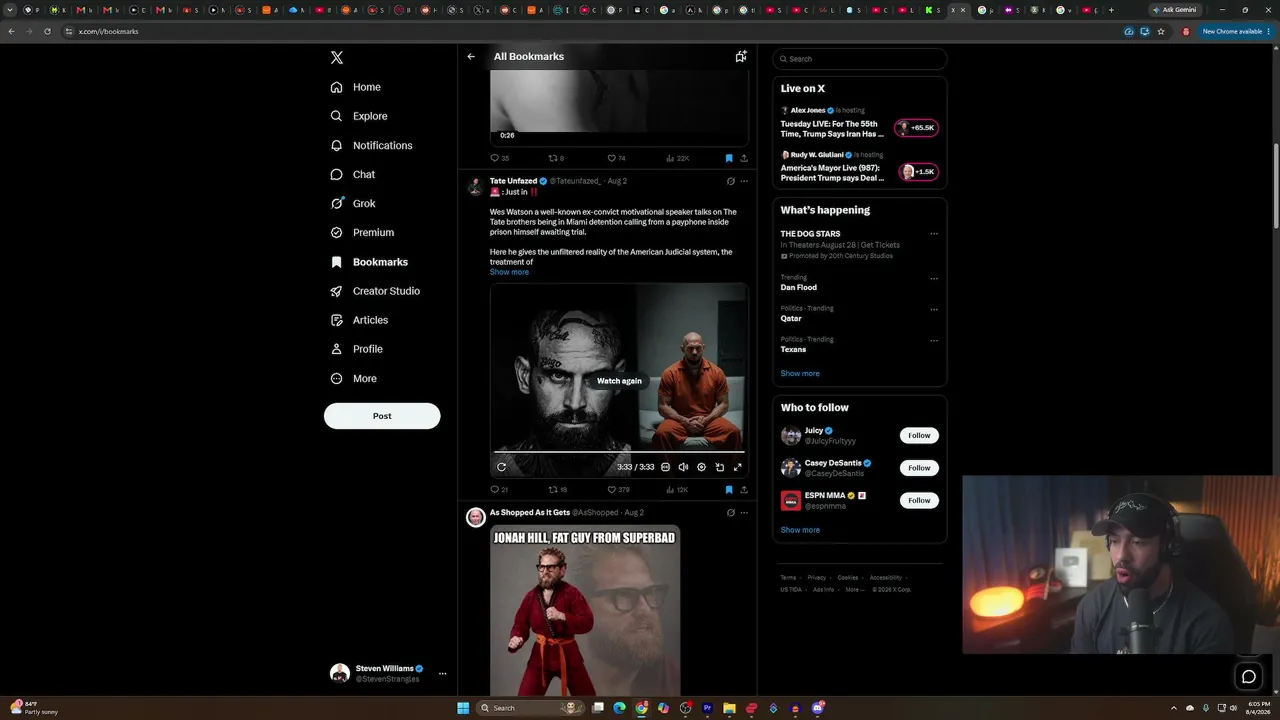Viewport: 1280px width, 720px height.
Task: Join Alex Jones live with +65.5K listeners
Action: 916,128
